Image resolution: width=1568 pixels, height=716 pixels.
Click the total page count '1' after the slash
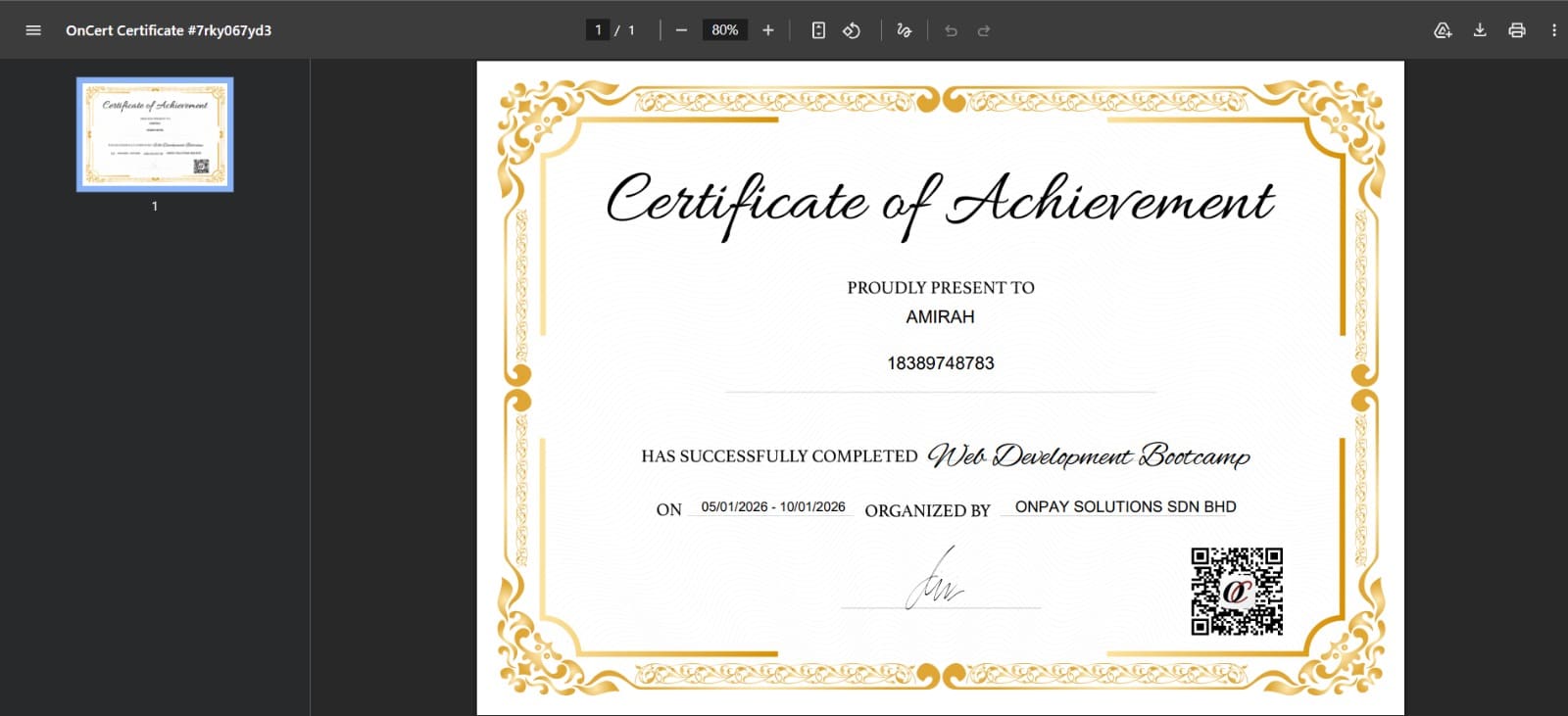(631, 30)
